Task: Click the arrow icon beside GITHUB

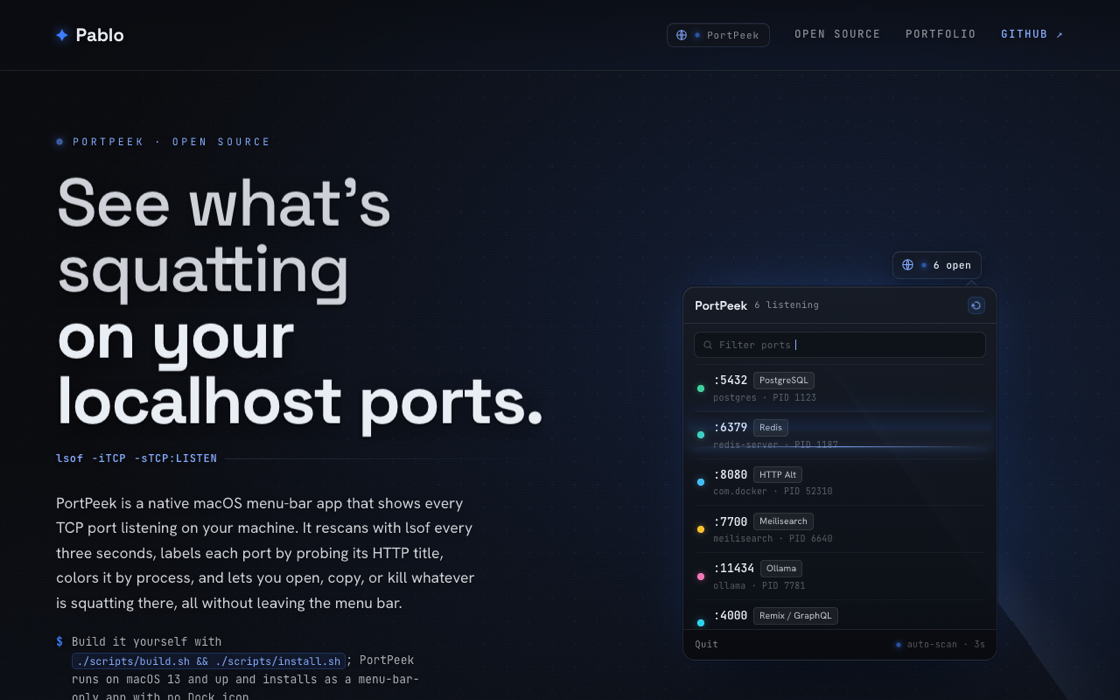Action: [1059, 34]
